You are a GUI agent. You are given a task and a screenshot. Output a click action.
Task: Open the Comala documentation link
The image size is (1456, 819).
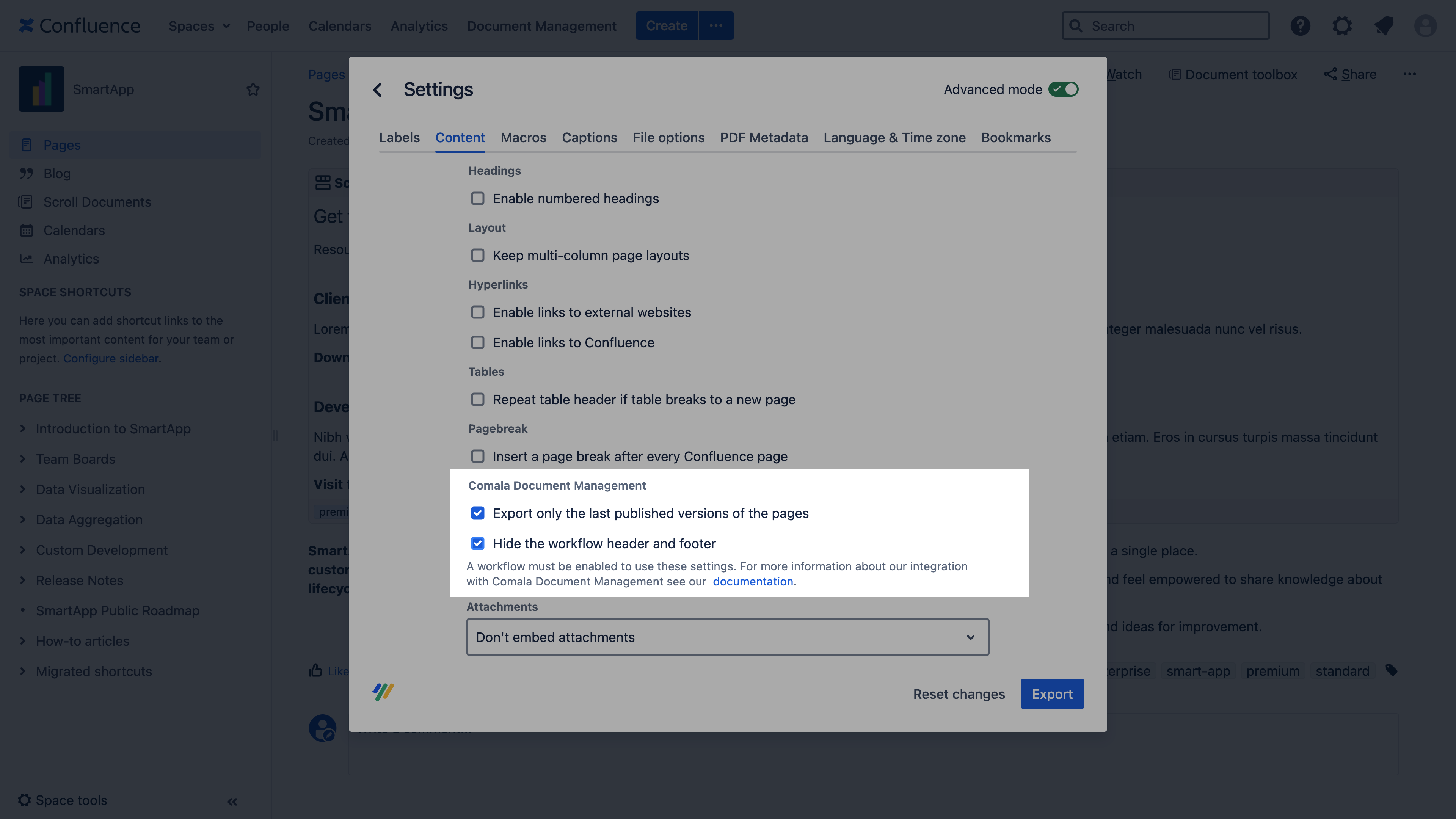[x=752, y=582]
